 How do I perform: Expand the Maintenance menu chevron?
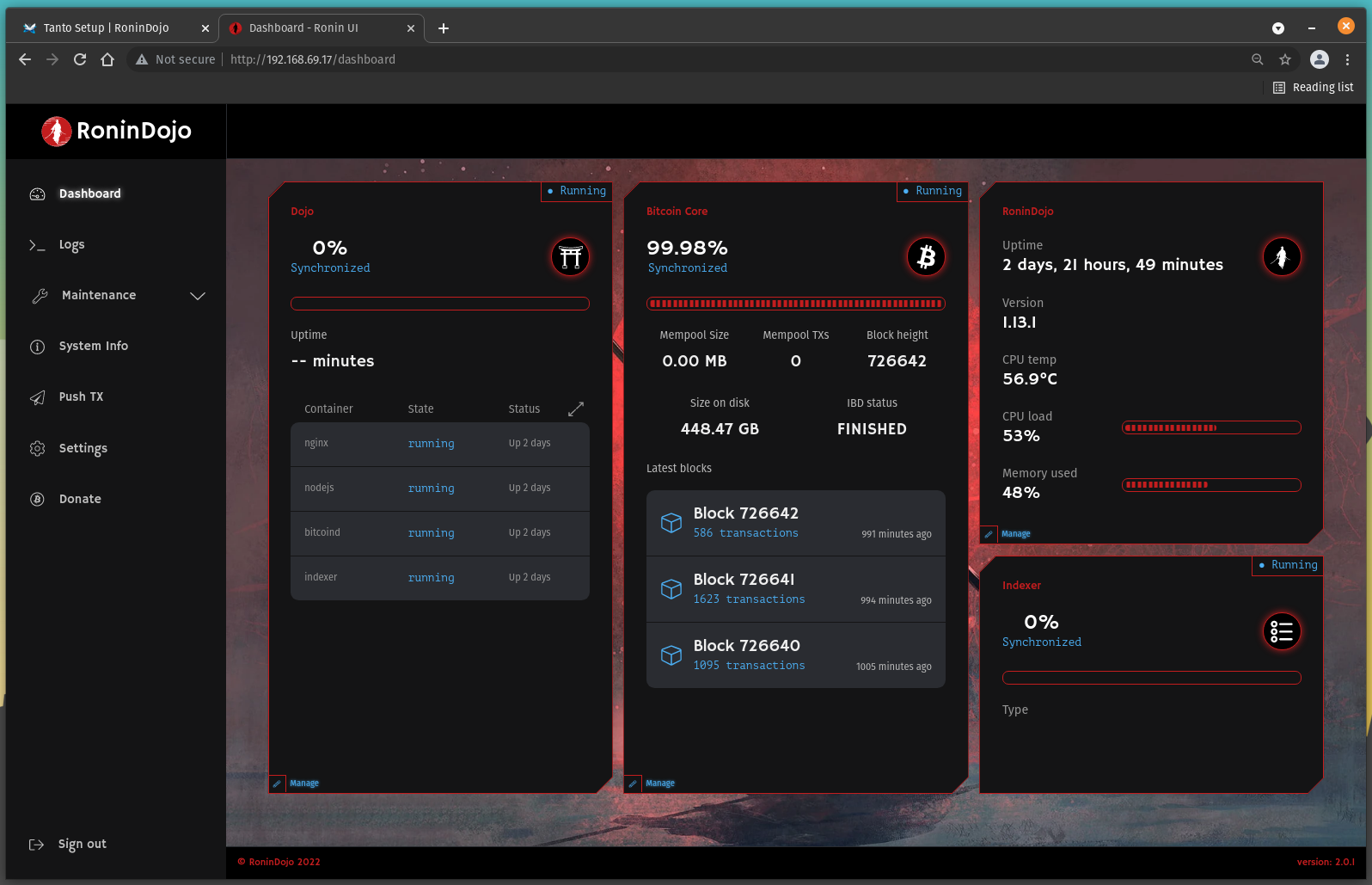(198, 296)
